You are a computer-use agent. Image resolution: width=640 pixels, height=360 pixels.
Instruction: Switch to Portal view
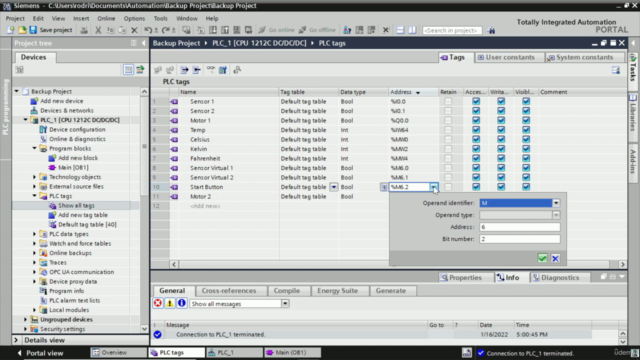point(40,353)
